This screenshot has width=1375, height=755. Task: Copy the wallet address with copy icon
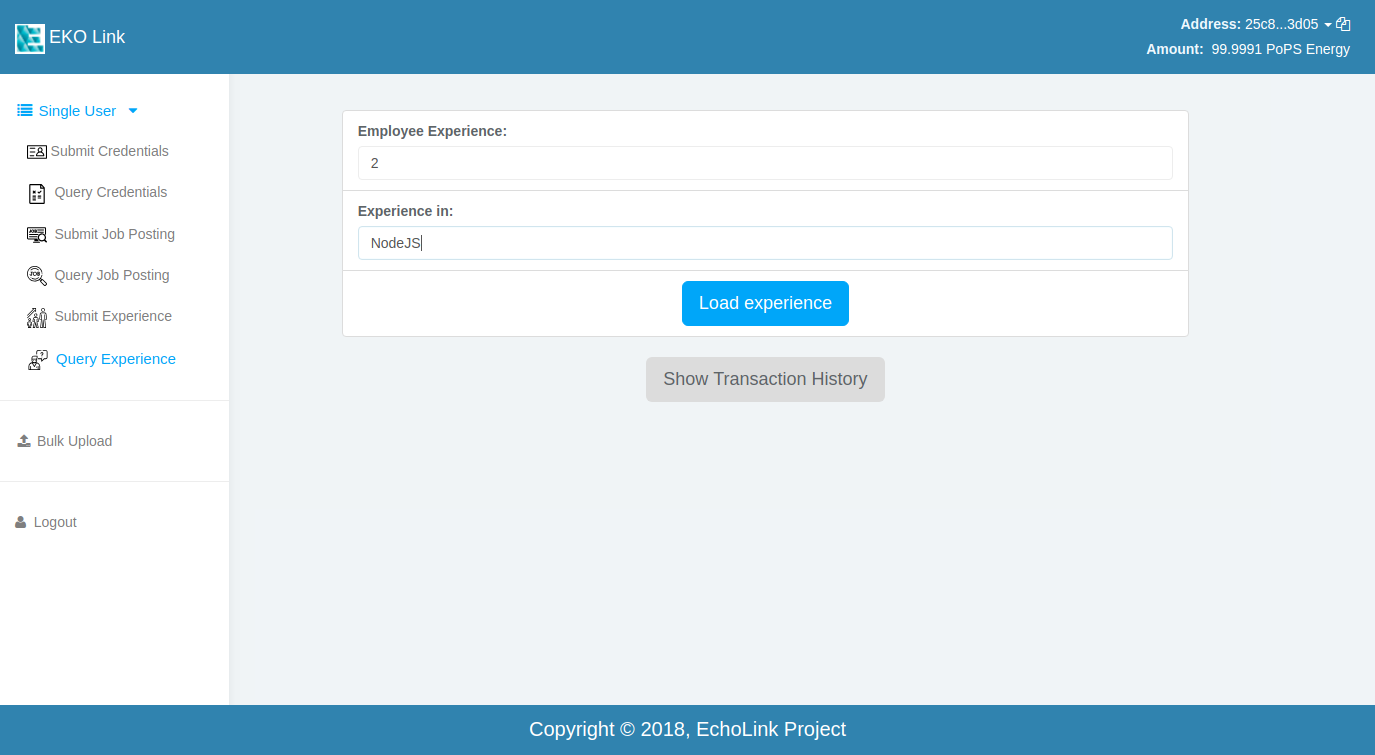[x=1343, y=24]
